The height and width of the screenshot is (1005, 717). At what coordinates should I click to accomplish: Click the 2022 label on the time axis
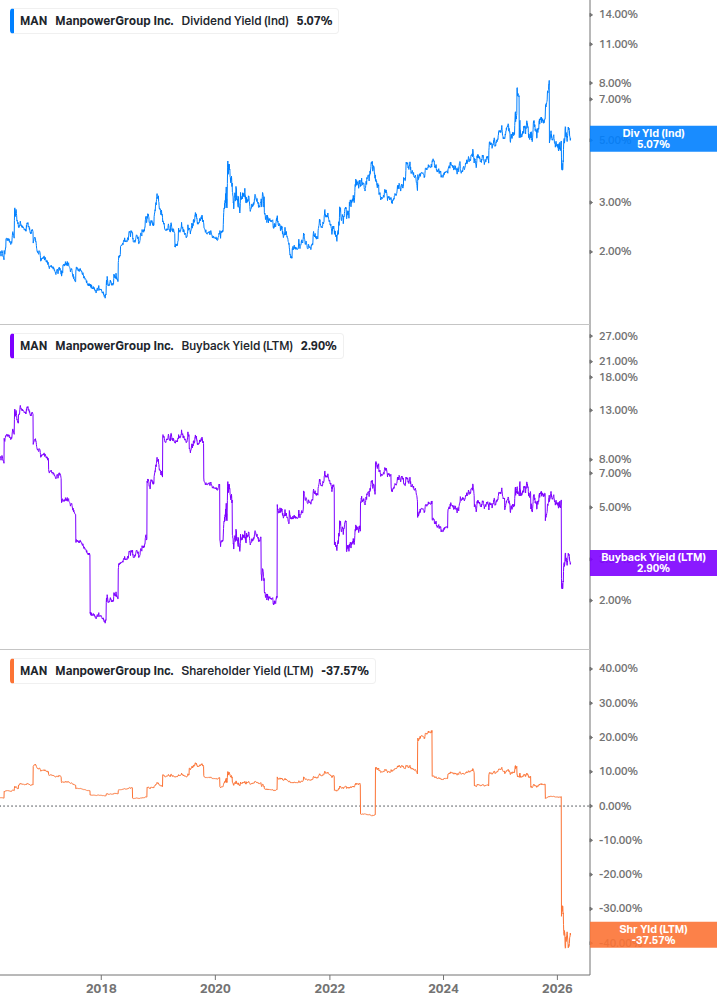tap(329, 989)
